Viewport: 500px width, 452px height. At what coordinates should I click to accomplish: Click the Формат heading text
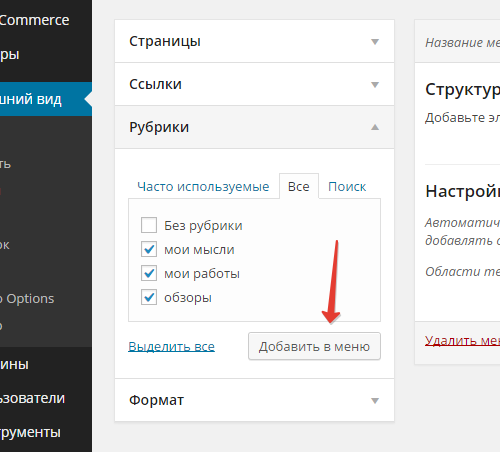click(156, 400)
